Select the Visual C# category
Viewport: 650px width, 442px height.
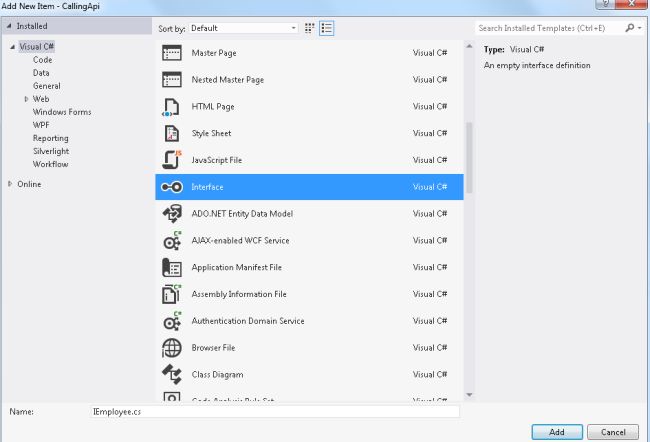pos(36,46)
